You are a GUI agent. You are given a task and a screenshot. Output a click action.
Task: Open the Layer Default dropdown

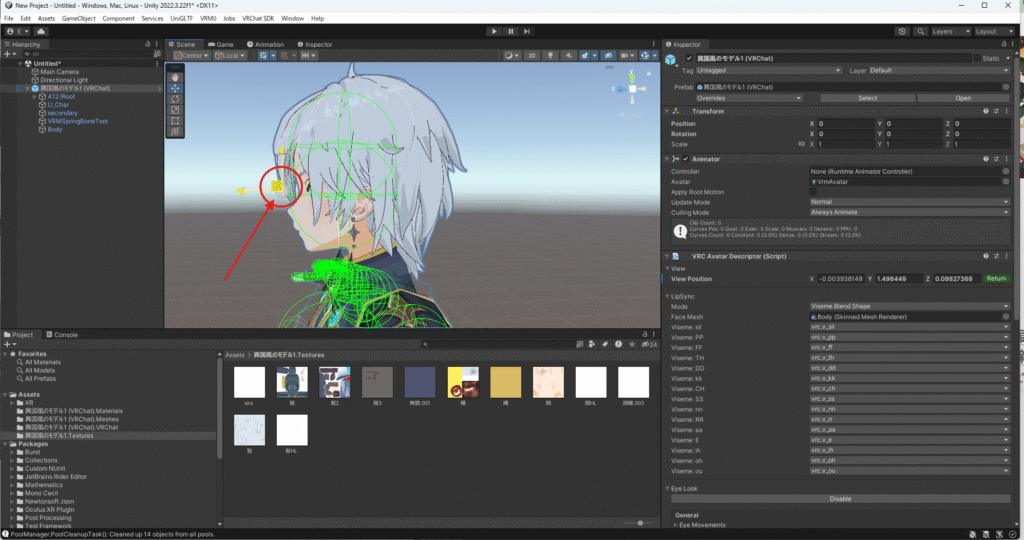pos(939,71)
